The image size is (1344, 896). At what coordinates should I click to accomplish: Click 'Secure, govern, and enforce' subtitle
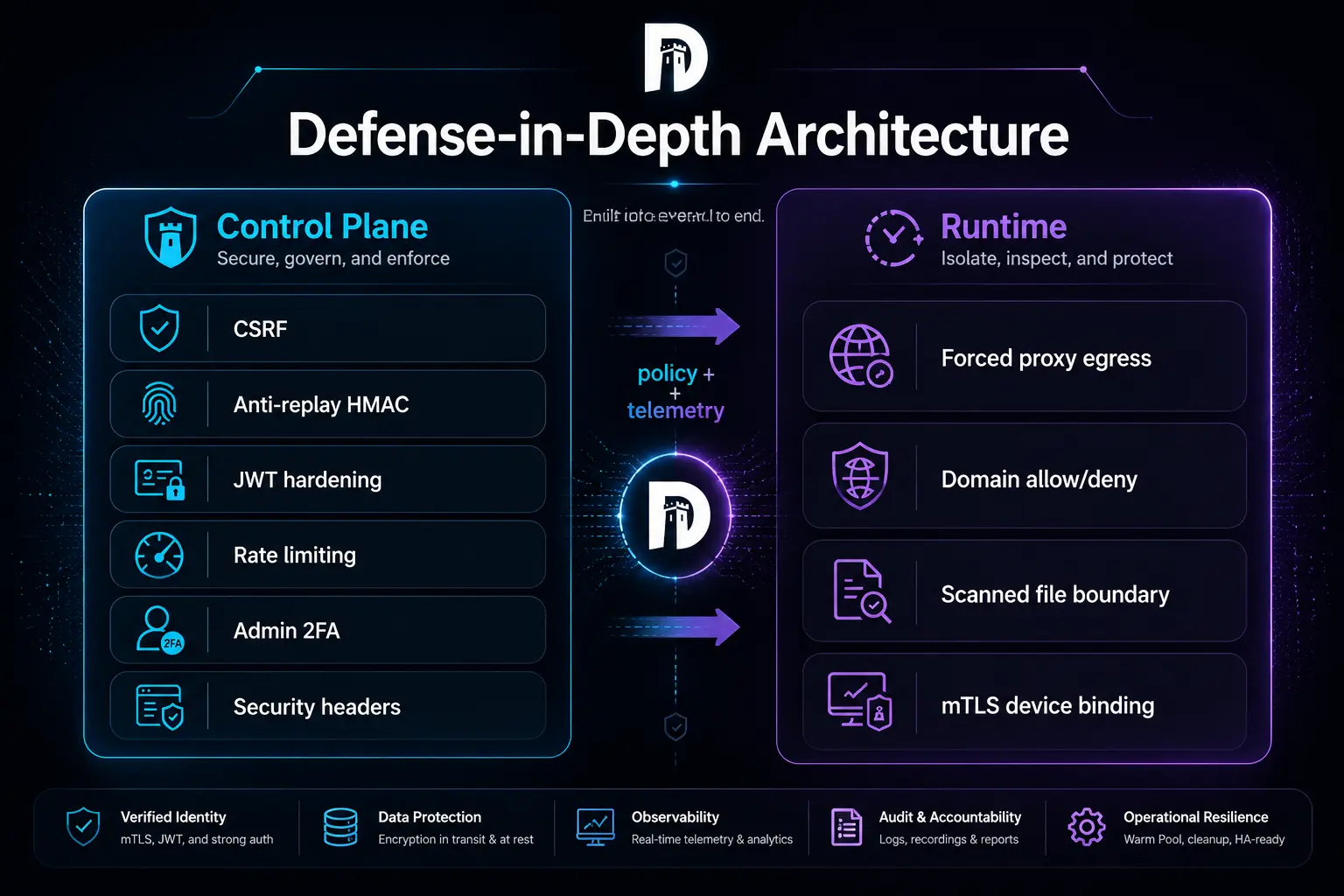coord(333,259)
